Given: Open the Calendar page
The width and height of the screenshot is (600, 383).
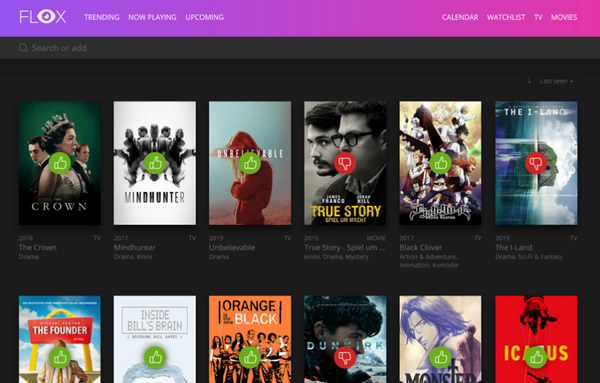Looking at the screenshot, I should point(460,17).
